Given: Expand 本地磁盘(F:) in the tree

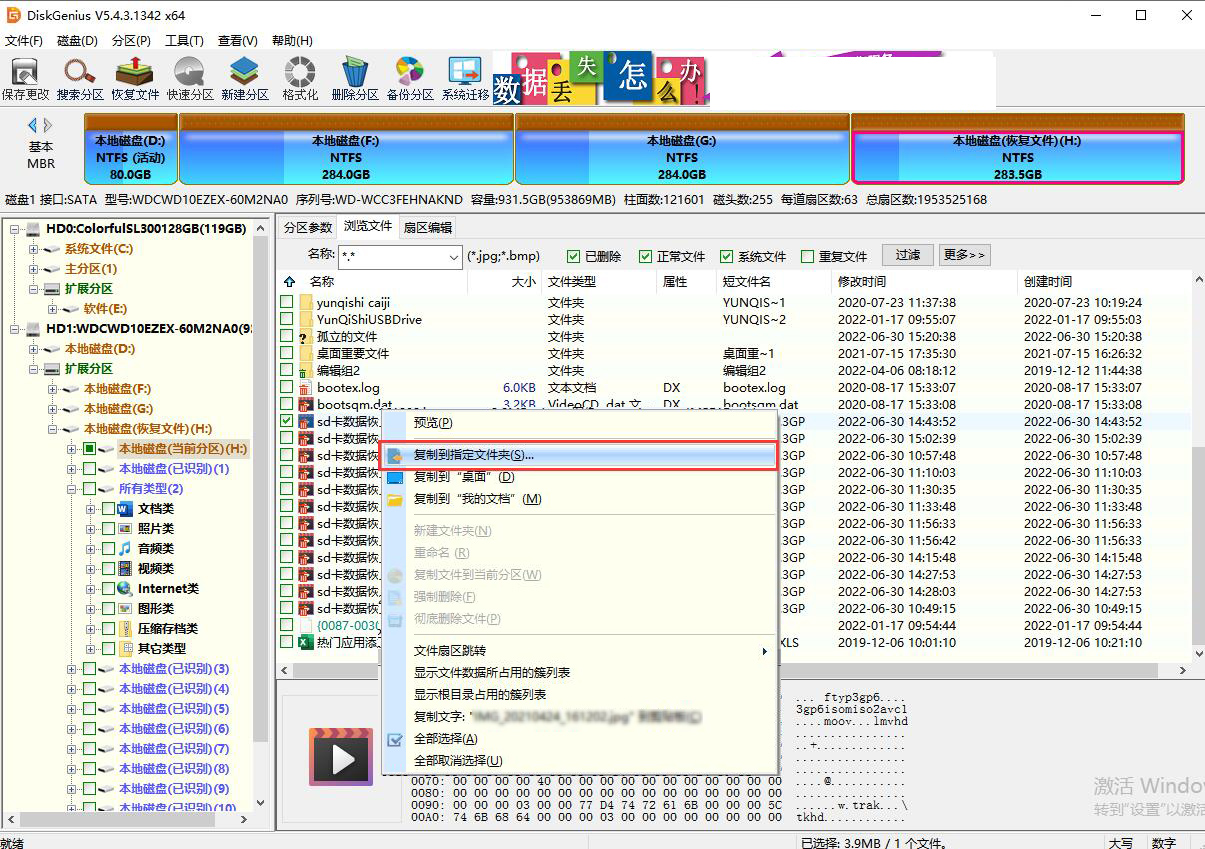Looking at the screenshot, I should (x=53, y=389).
